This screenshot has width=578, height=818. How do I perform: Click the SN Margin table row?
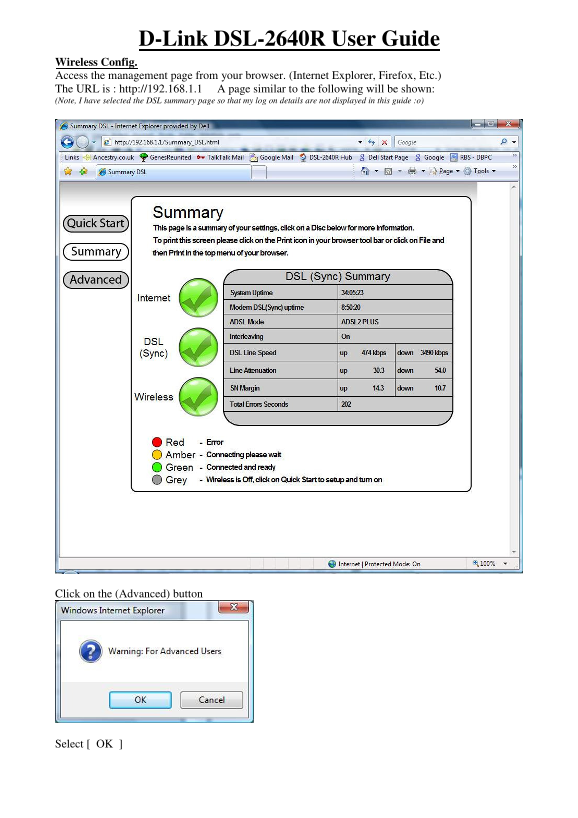(x=338, y=388)
